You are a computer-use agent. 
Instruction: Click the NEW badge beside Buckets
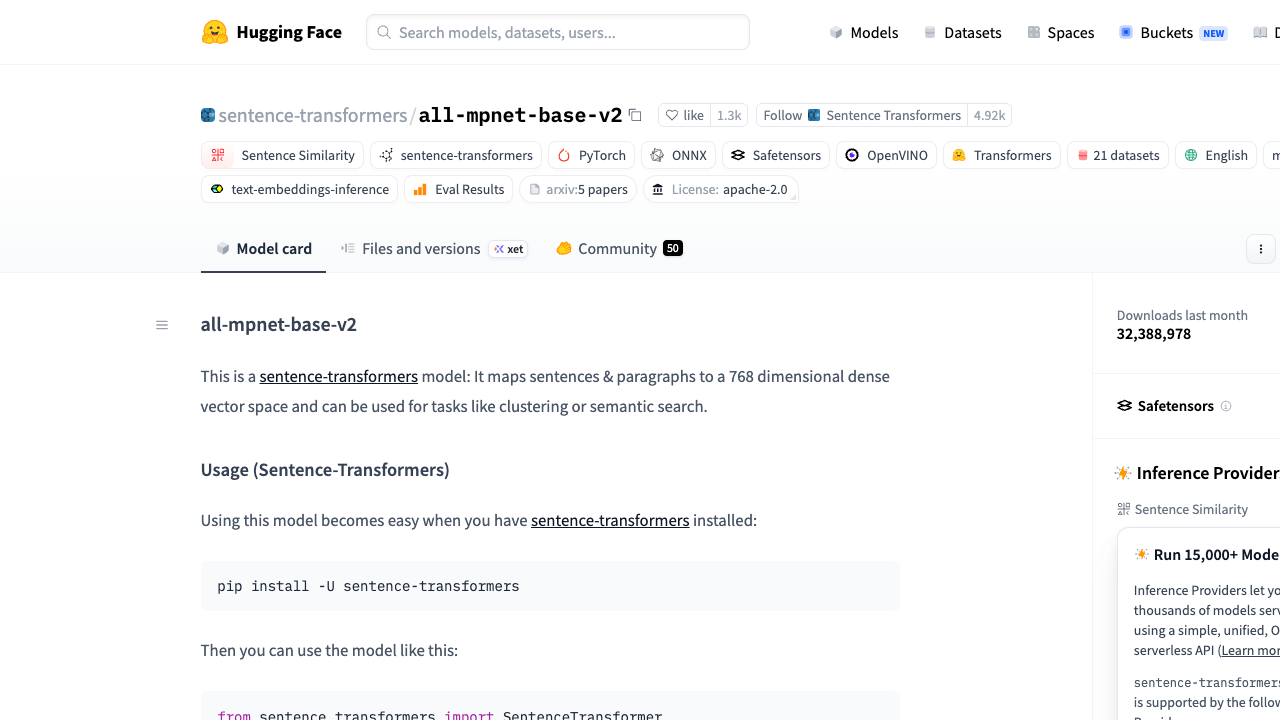click(1214, 33)
